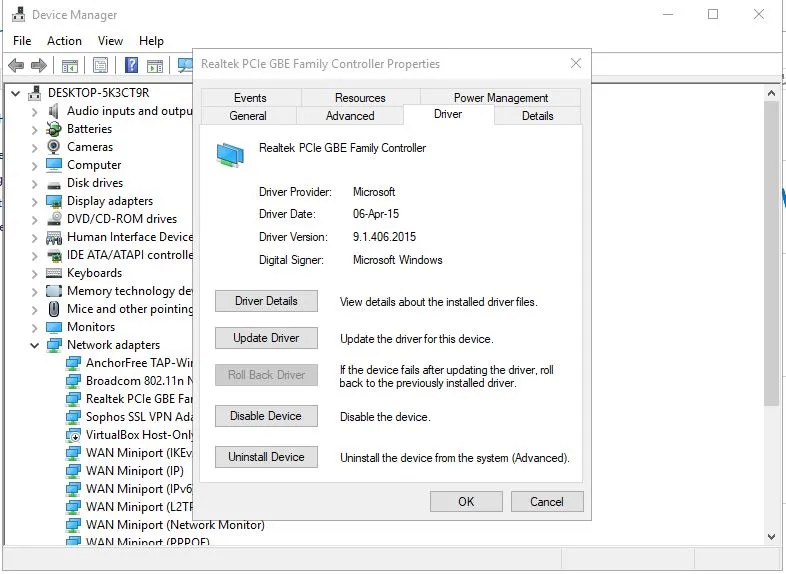
Task: Close the Realtek Properties dialog
Action: (x=576, y=63)
